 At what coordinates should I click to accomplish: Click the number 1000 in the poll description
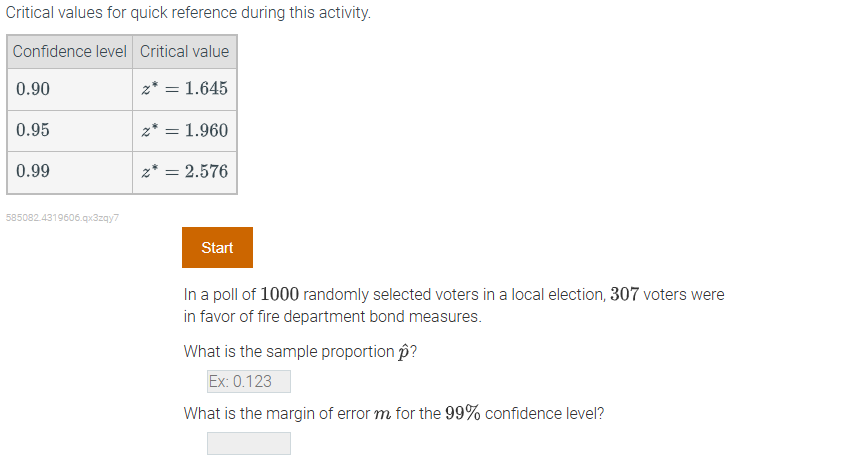pyautogui.click(x=279, y=295)
